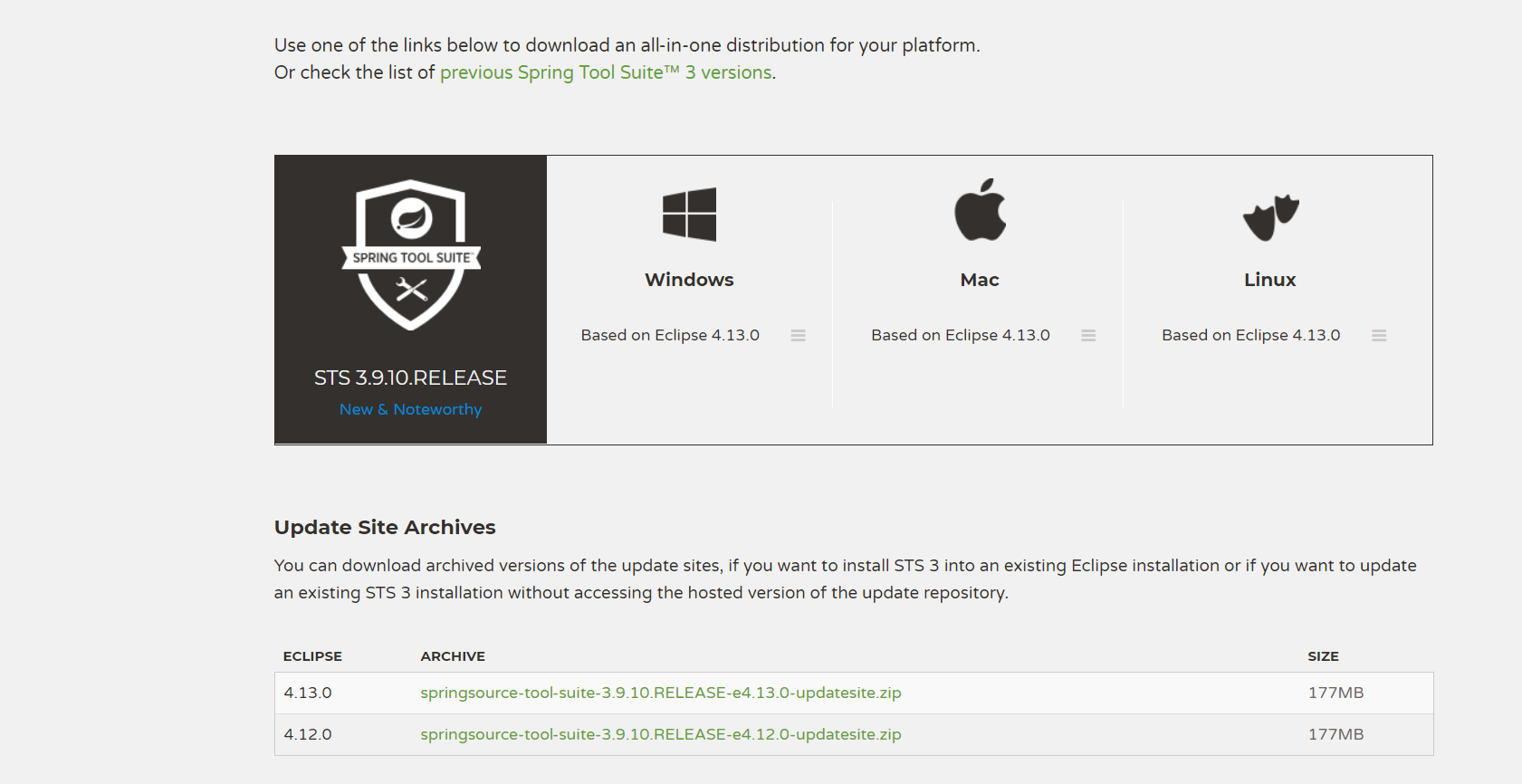The image size is (1522, 784).
Task: Click the ARCHIVE column header
Action: coord(453,655)
